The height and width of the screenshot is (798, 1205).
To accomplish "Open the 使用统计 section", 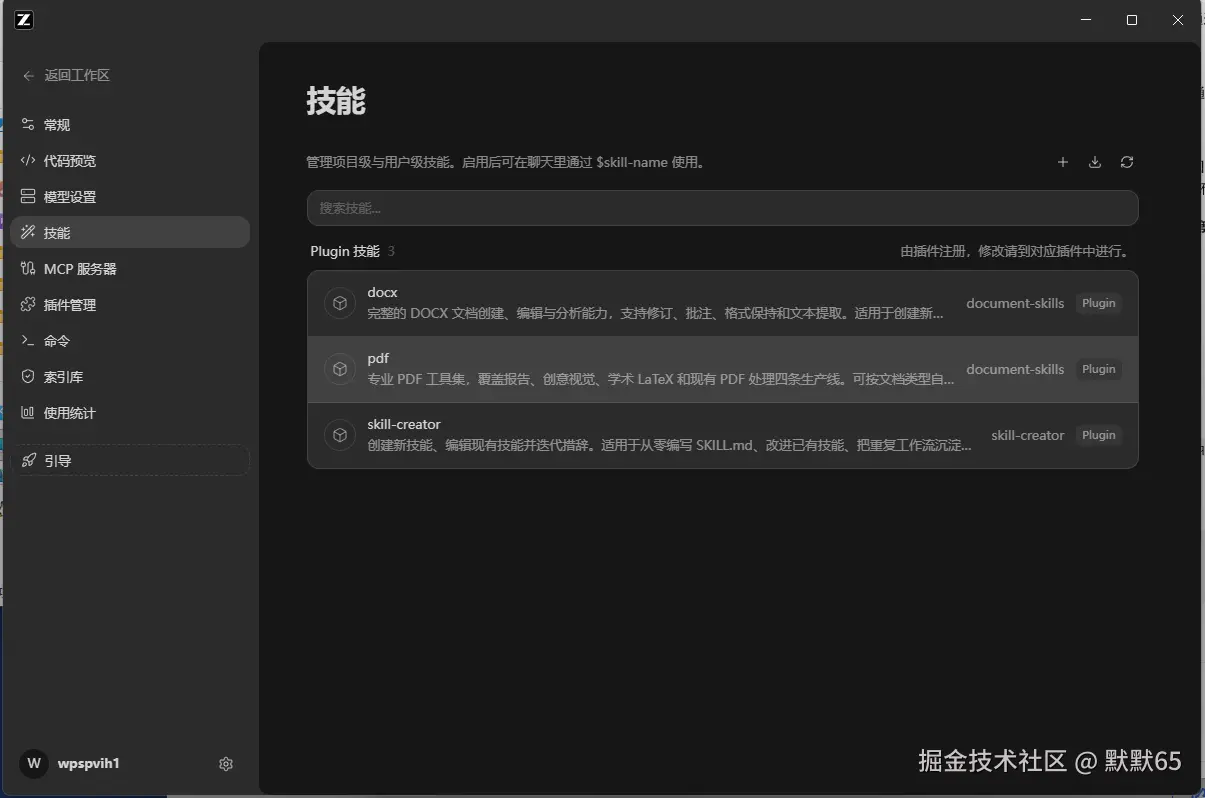I will click(x=130, y=413).
